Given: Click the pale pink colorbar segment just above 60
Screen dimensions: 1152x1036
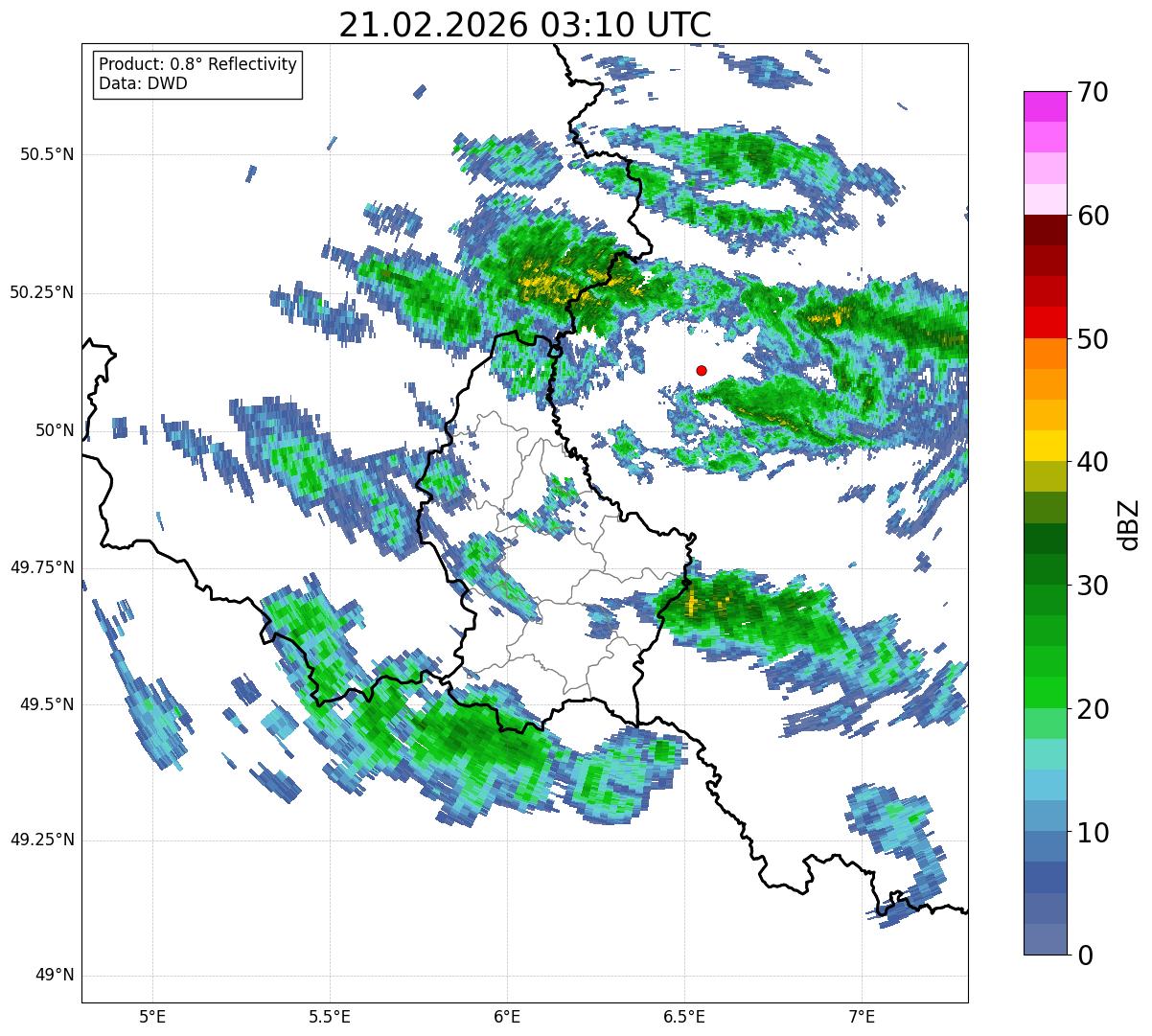Looking at the screenshot, I should point(1045,198).
